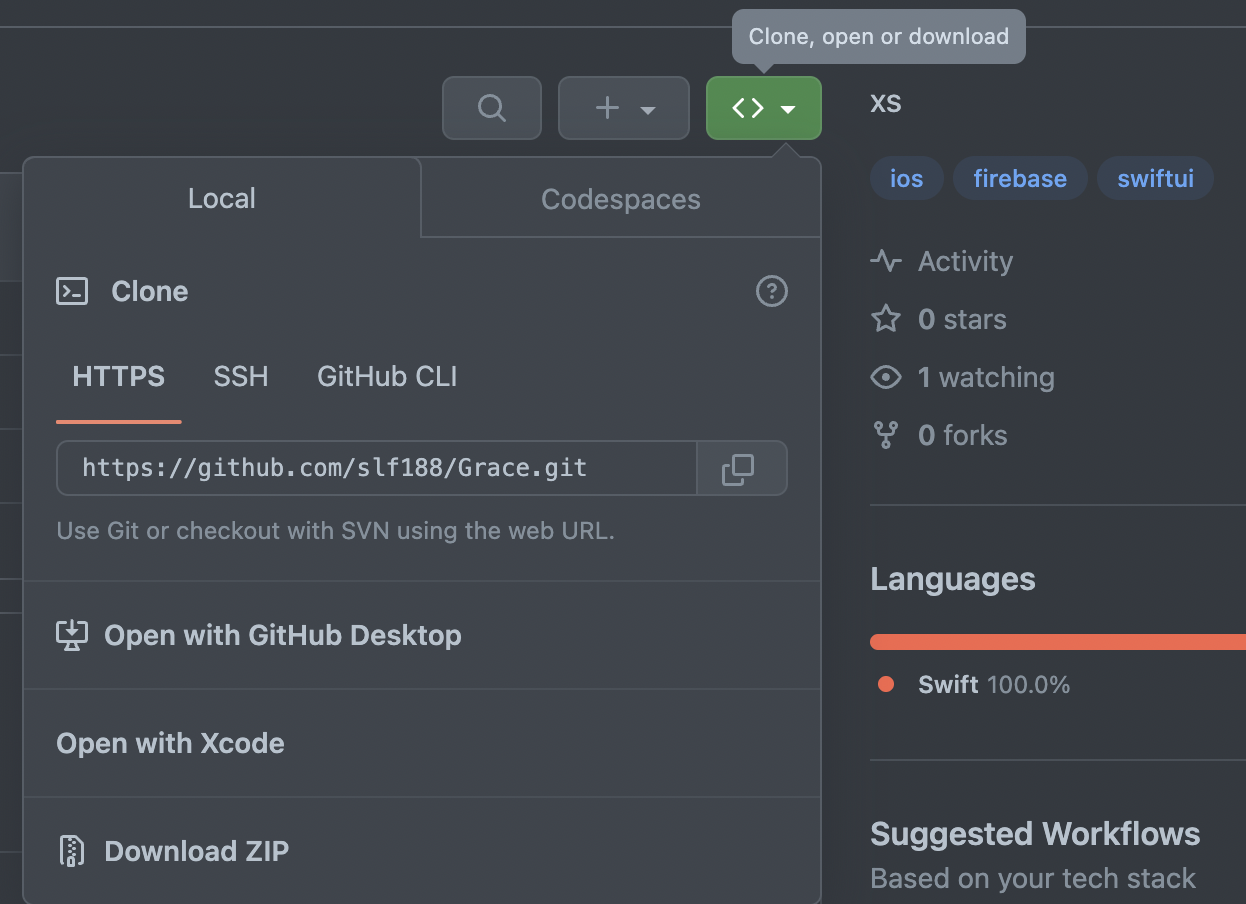This screenshot has width=1246, height=904.
Task: Click the fork icon next to forks
Action: click(886, 435)
